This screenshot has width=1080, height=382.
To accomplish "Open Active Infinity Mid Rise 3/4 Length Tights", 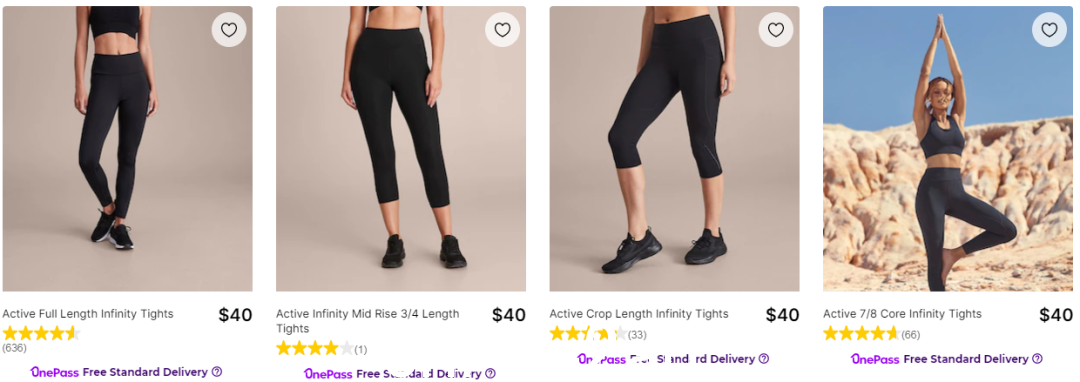I will tap(368, 321).
